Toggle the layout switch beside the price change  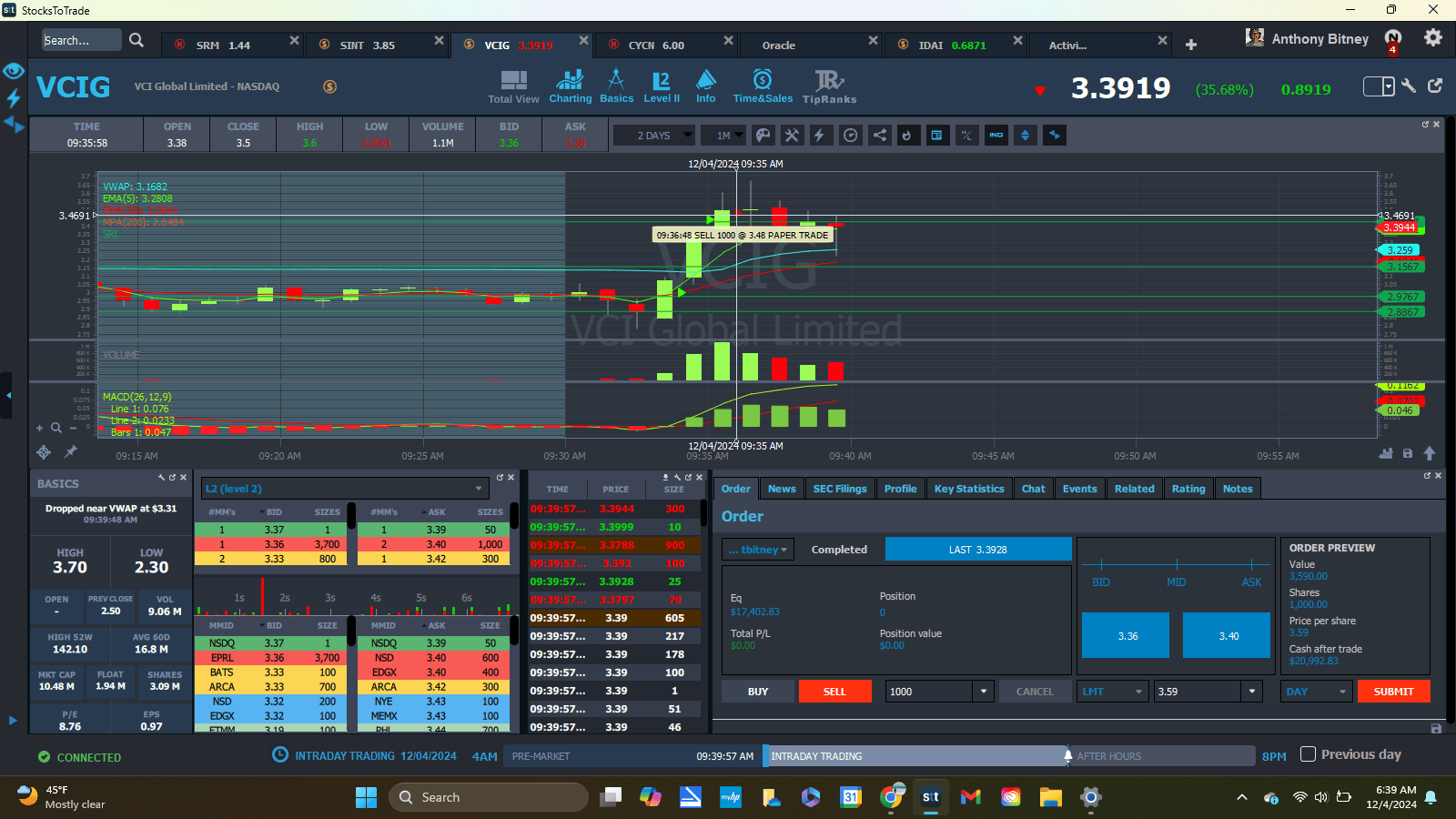point(1379,86)
